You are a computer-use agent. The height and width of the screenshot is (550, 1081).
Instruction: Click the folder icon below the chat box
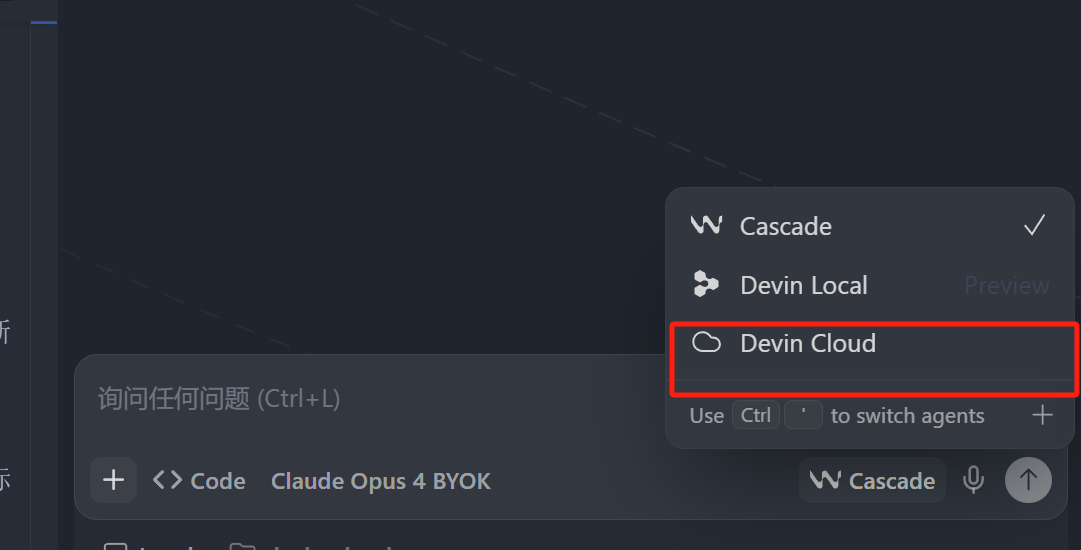coord(242,546)
